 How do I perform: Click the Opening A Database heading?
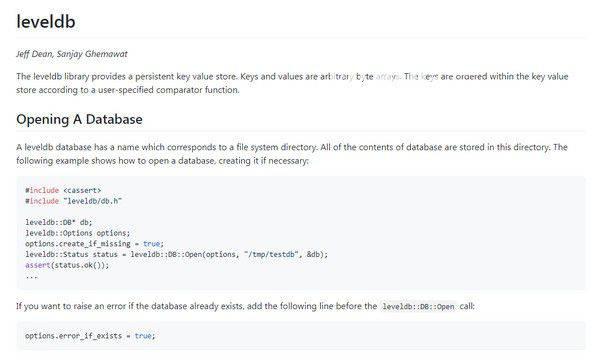click(79, 119)
